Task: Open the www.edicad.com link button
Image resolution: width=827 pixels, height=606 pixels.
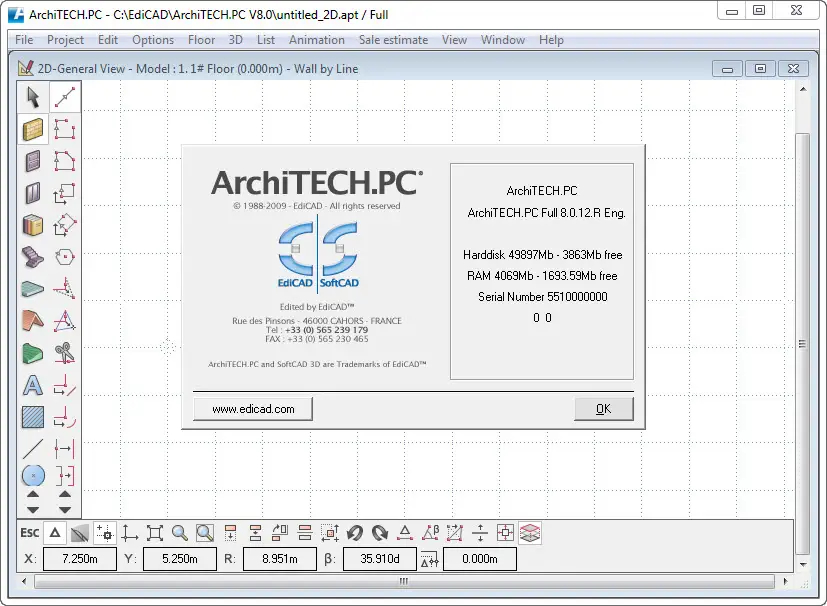Action: 253,409
